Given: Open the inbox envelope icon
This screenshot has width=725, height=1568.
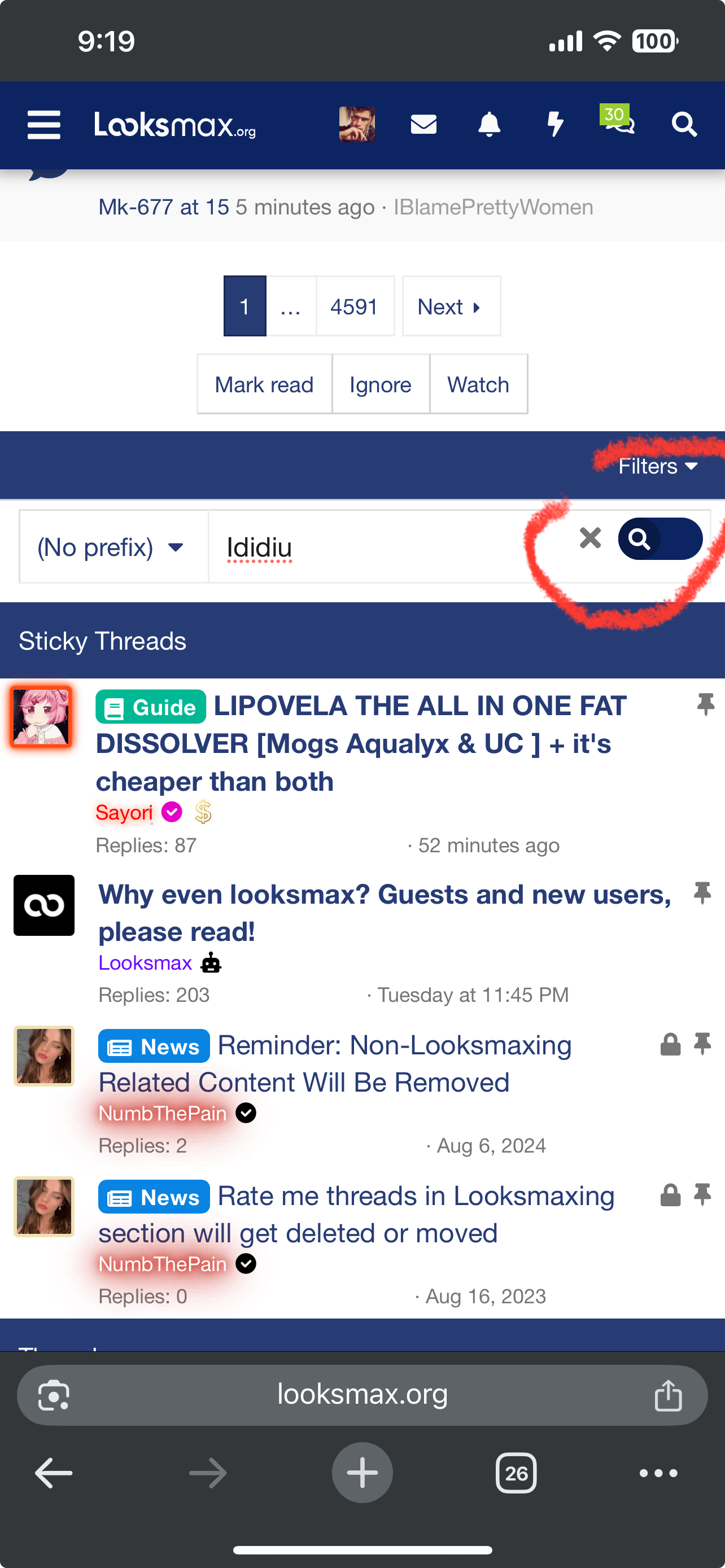Looking at the screenshot, I should pyautogui.click(x=423, y=124).
